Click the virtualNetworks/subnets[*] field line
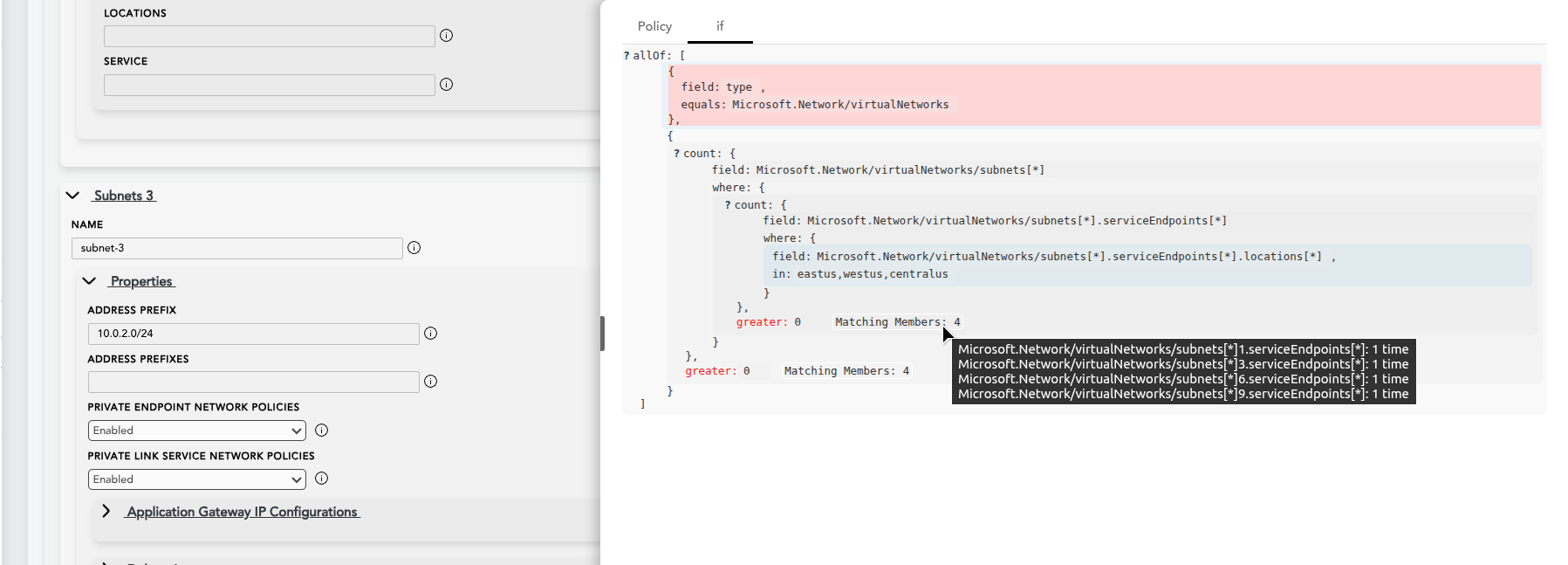 878,170
